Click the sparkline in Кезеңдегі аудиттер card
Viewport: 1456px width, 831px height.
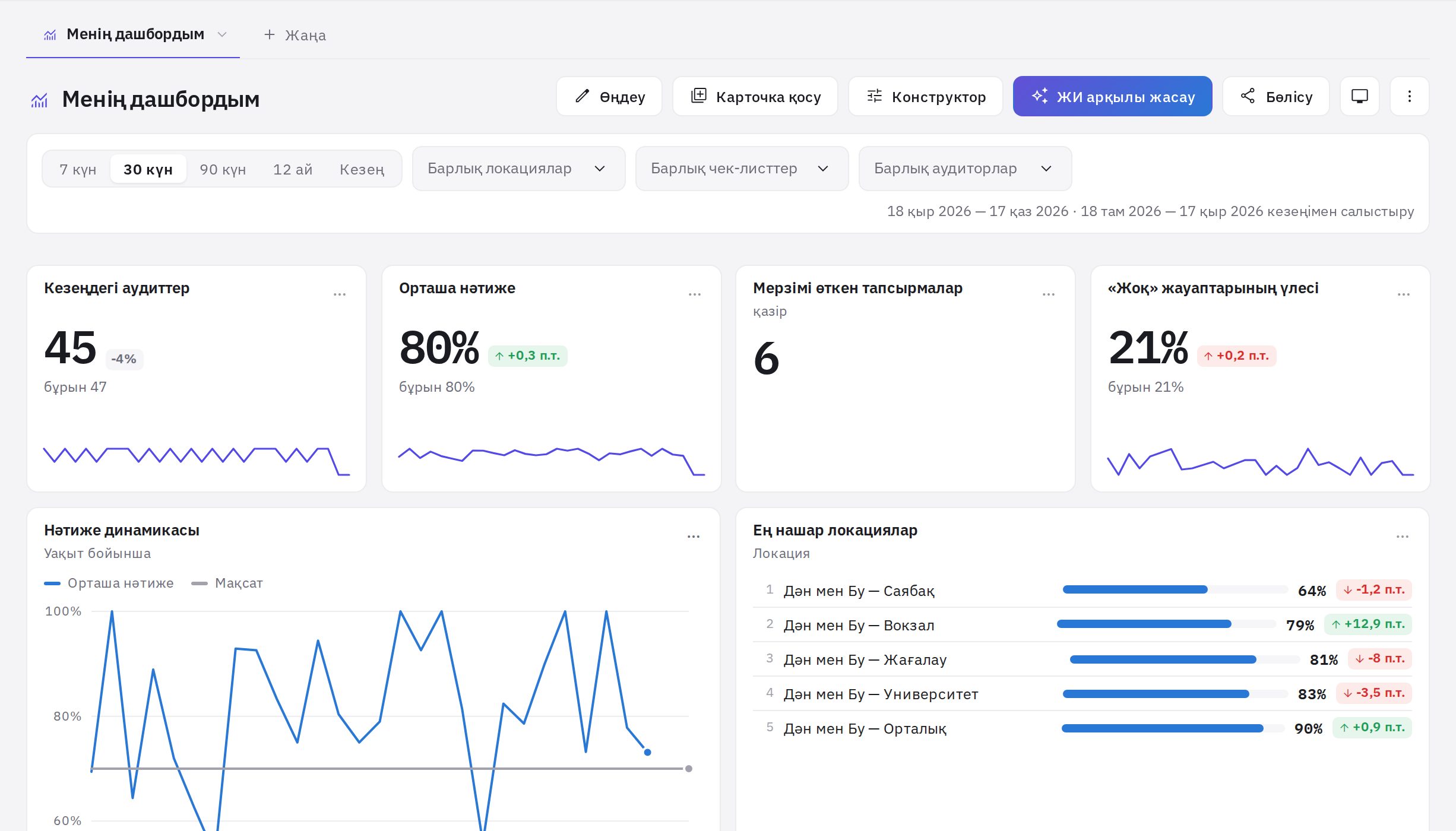(197, 461)
